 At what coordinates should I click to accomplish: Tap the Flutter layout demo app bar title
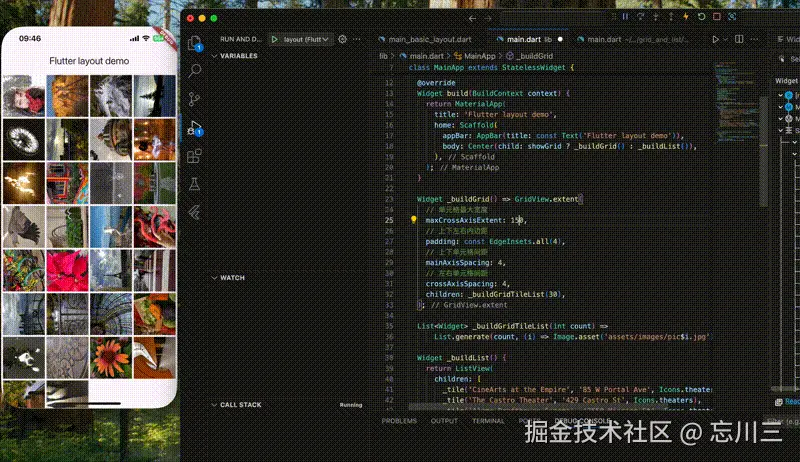89,61
